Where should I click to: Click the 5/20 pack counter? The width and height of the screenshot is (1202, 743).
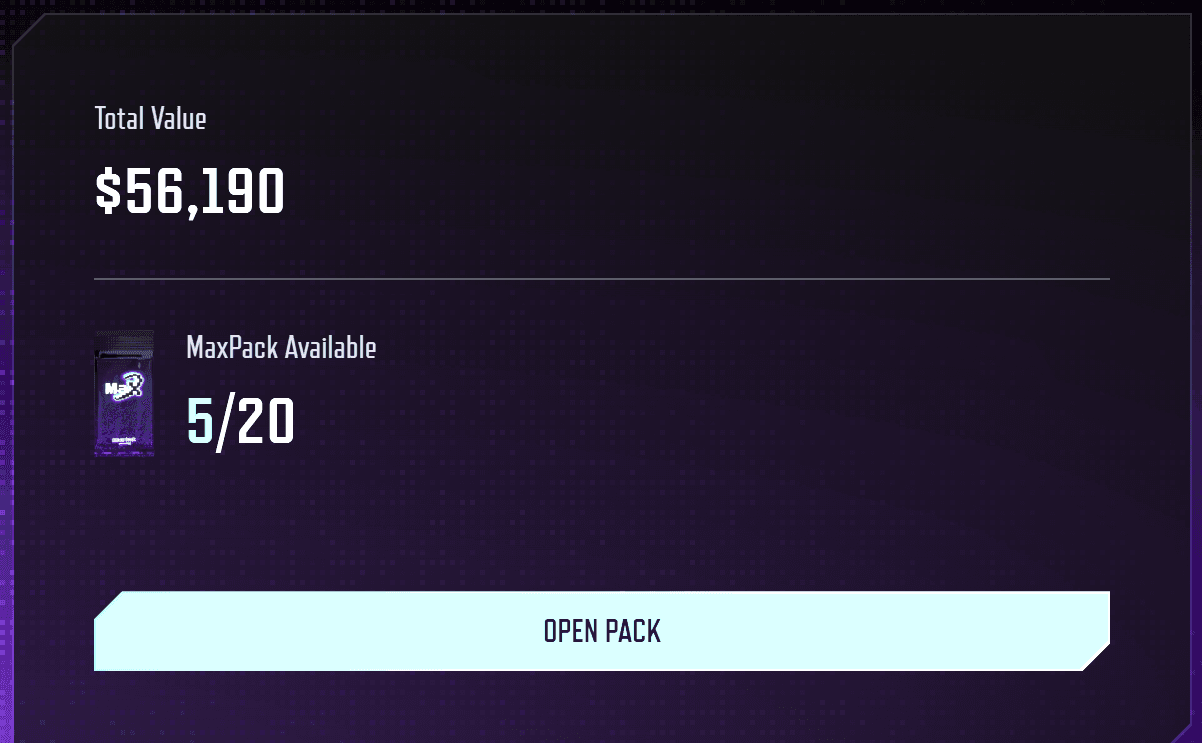coord(240,421)
